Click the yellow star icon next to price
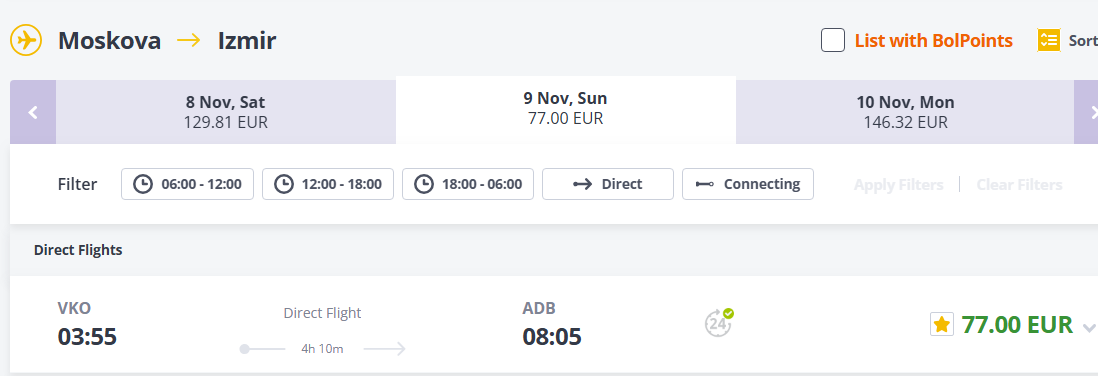1098x376 pixels. (942, 324)
